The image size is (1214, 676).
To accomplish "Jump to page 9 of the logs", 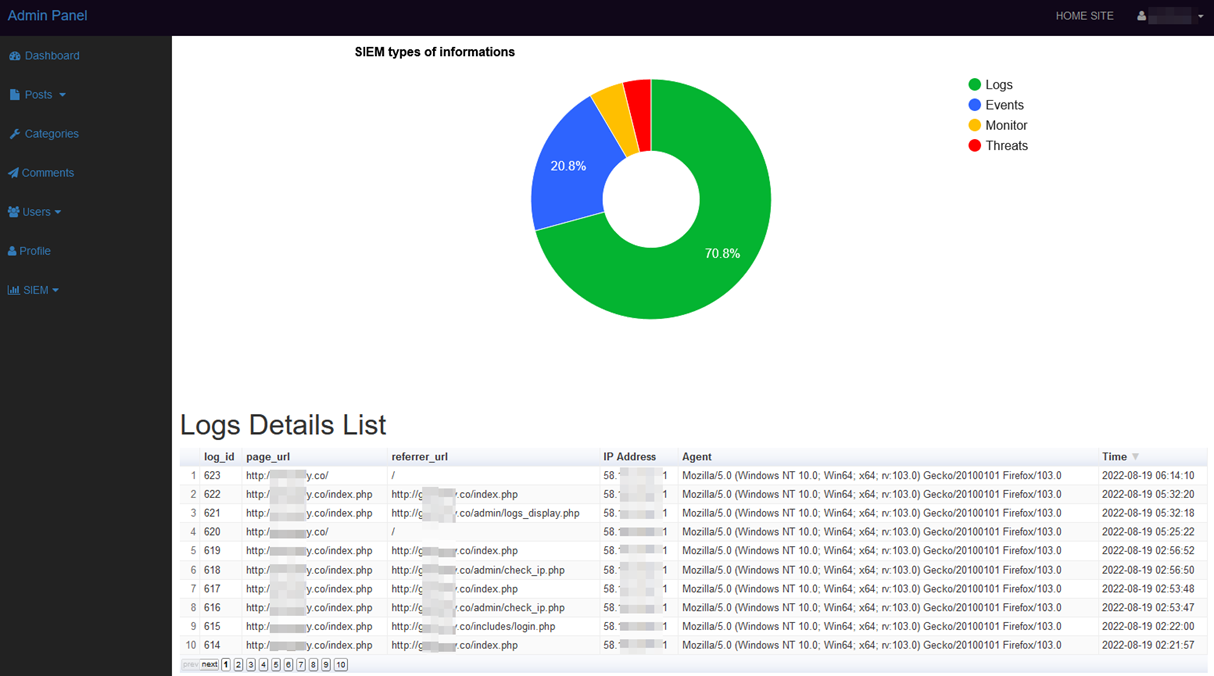I will pyautogui.click(x=326, y=665).
